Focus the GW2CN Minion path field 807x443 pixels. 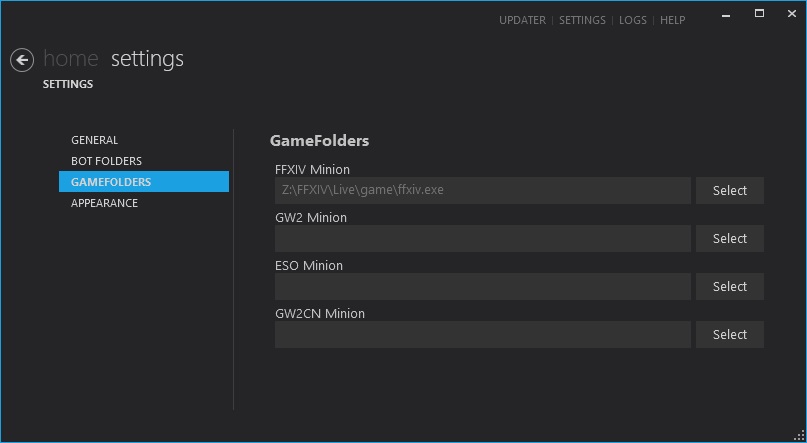point(482,334)
